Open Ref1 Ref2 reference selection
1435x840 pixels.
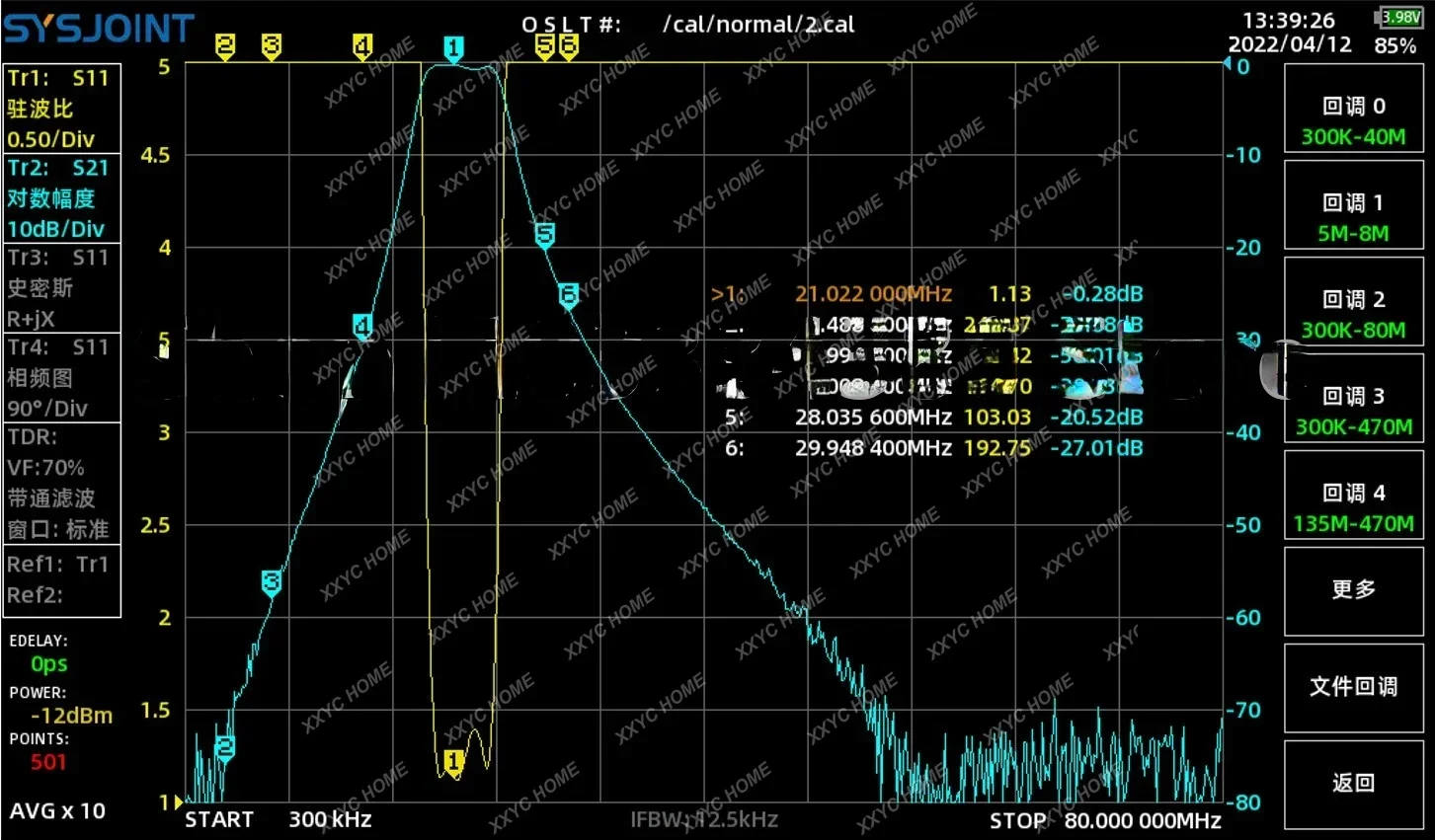pyautogui.click(x=61, y=580)
